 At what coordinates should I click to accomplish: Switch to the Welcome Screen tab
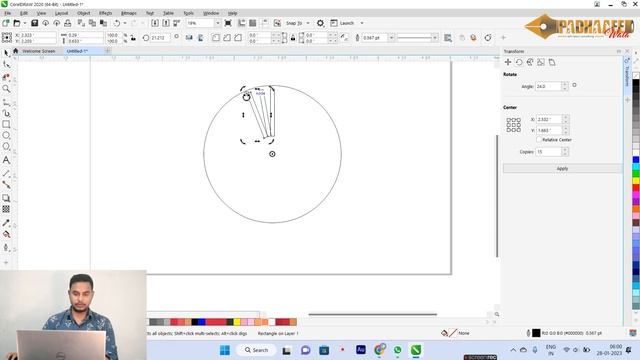click(x=38, y=51)
